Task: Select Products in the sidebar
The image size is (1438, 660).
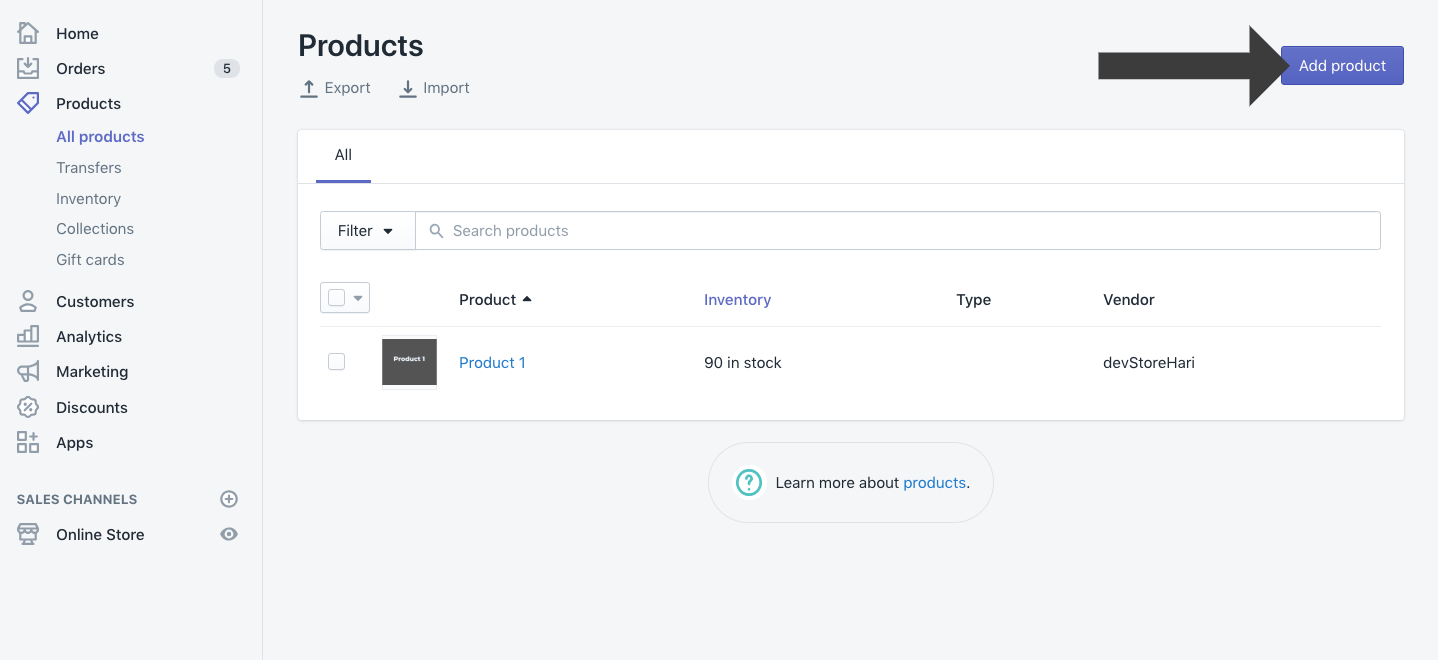Action: click(x=88, y=103)
